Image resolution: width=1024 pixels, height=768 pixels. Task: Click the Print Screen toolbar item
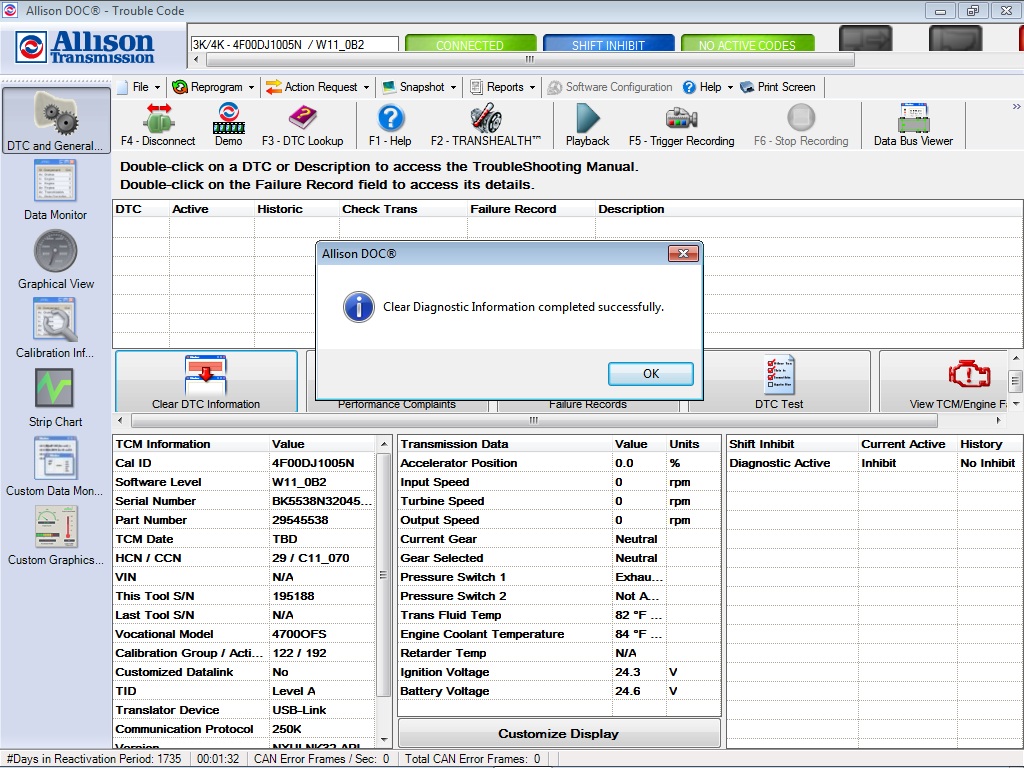pyautogui.click(x=778, y=87)
